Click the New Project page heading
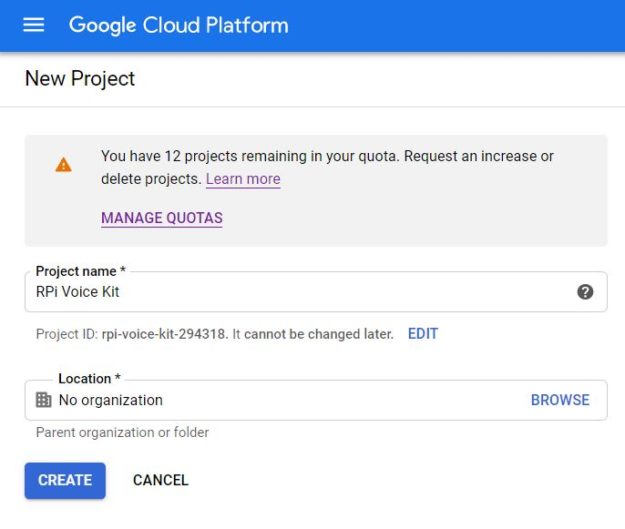 tap(80, 79)
